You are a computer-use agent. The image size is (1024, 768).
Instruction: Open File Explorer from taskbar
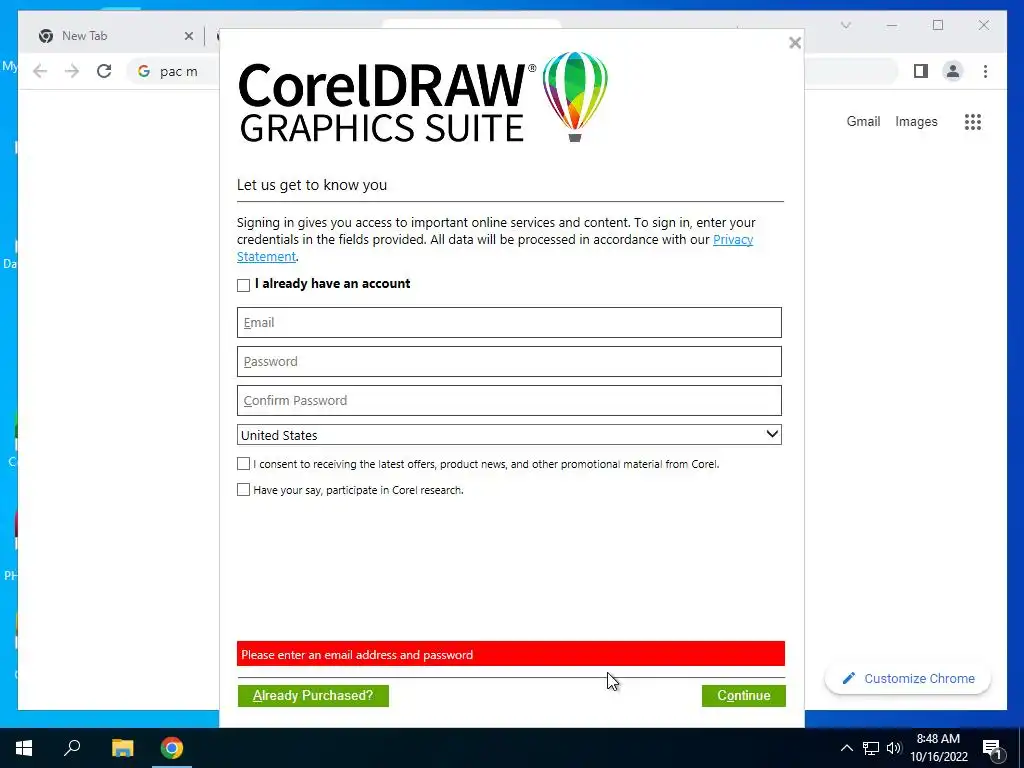pyautogui.click(x=122, y=748)
